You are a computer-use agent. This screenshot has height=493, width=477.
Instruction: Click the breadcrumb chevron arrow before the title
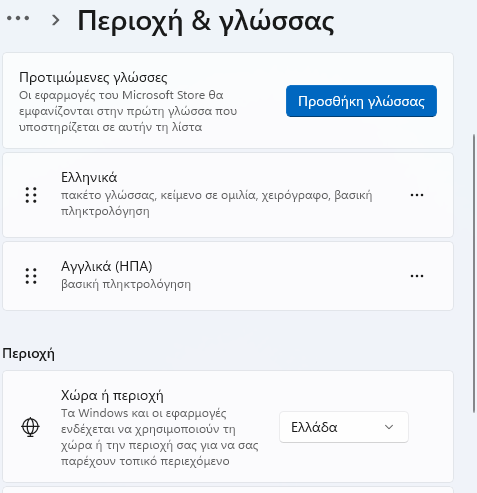pos(56,20)
